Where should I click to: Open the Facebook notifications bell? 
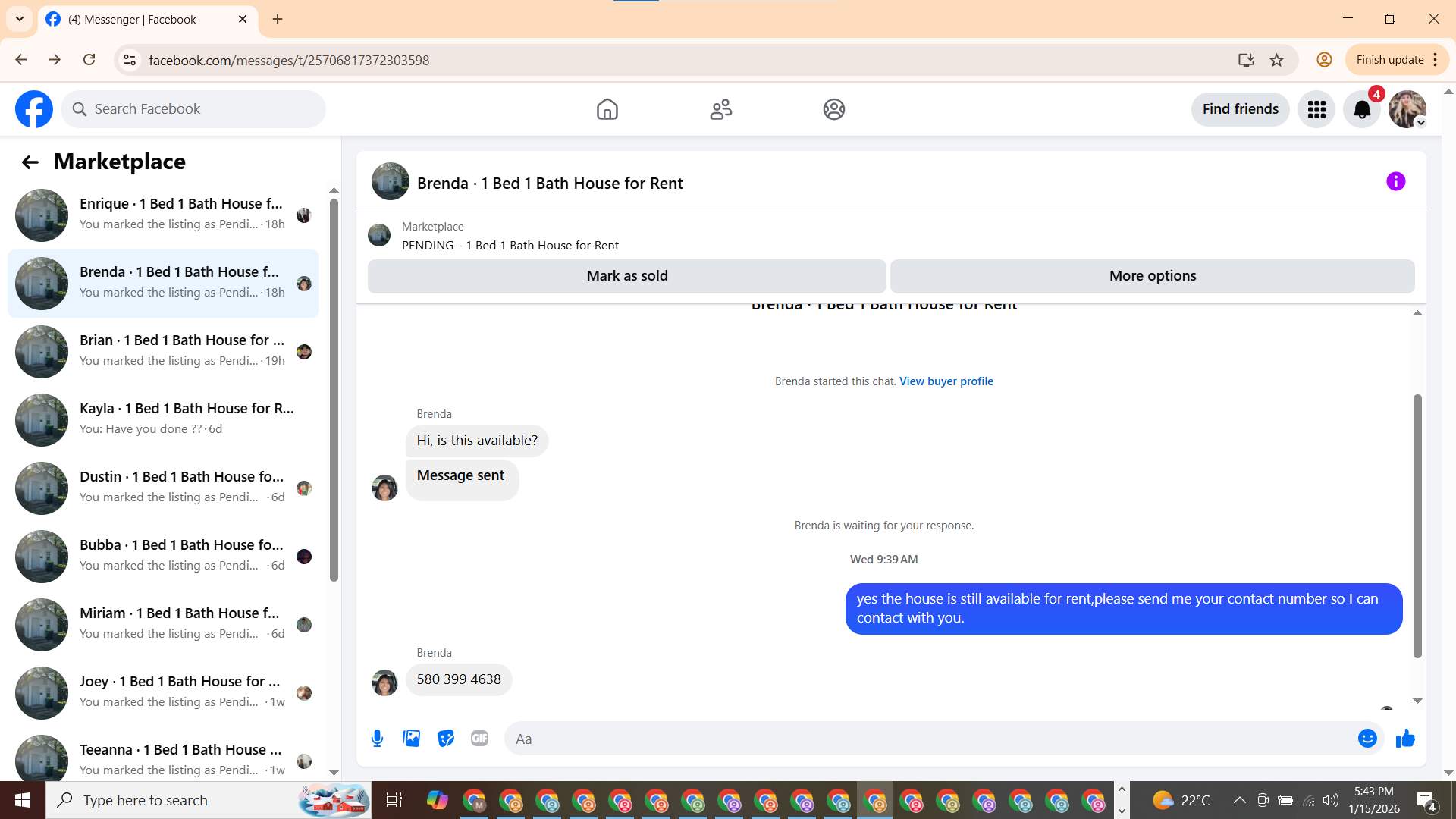[x=1361, y=109]
